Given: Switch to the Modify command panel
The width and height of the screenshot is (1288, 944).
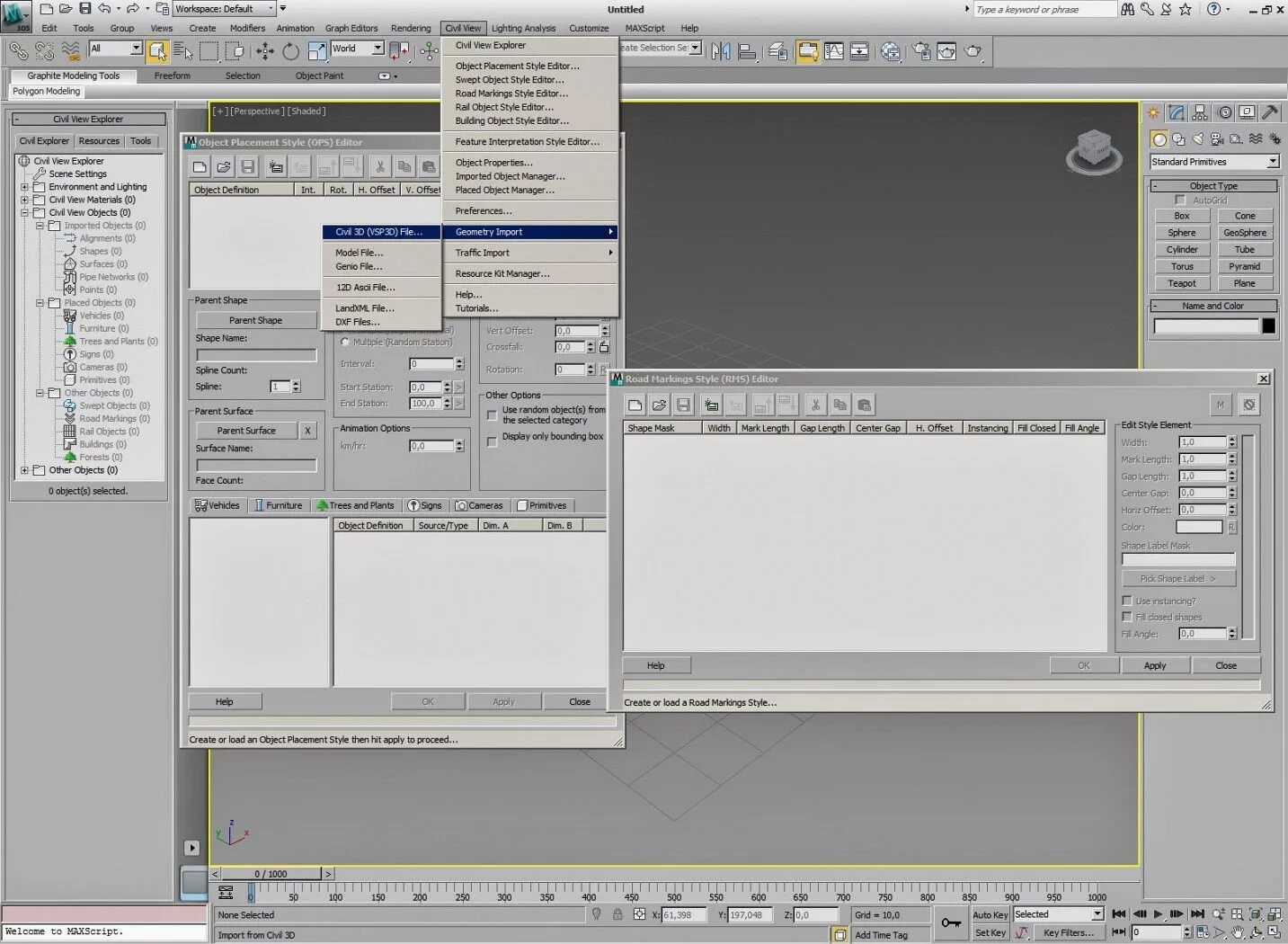Looking at the screenshot, I should (x=1177, y=112).
